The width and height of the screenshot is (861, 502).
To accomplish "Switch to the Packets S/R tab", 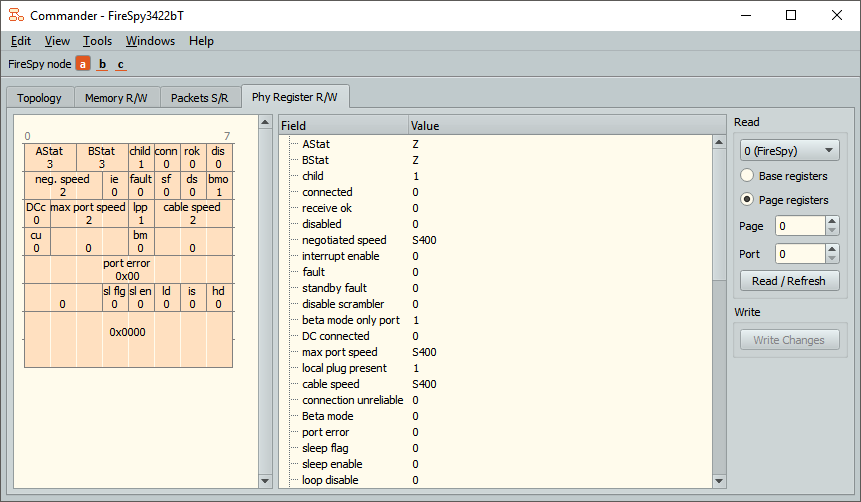I will click(199, 98).
